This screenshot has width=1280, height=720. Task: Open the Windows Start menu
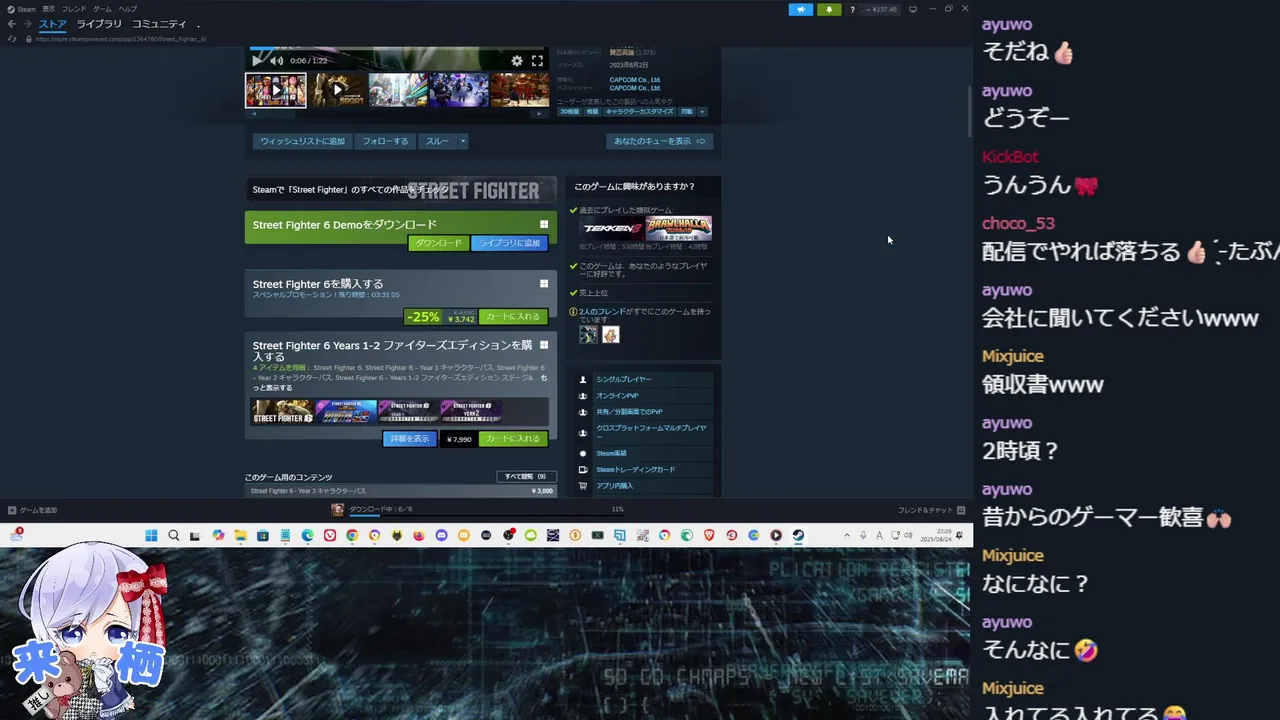[x=151, y=536]
